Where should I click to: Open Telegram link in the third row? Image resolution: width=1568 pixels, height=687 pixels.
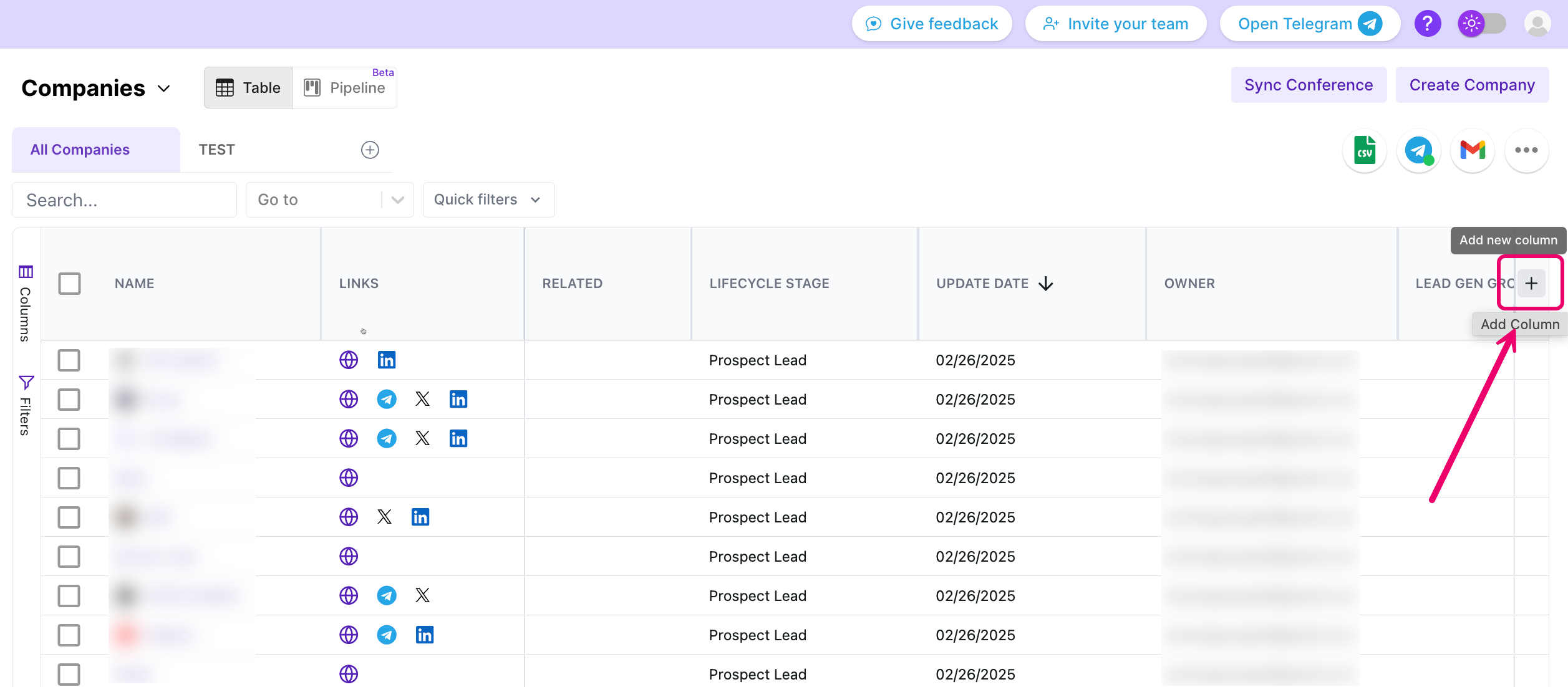click(x=387, y=438)
